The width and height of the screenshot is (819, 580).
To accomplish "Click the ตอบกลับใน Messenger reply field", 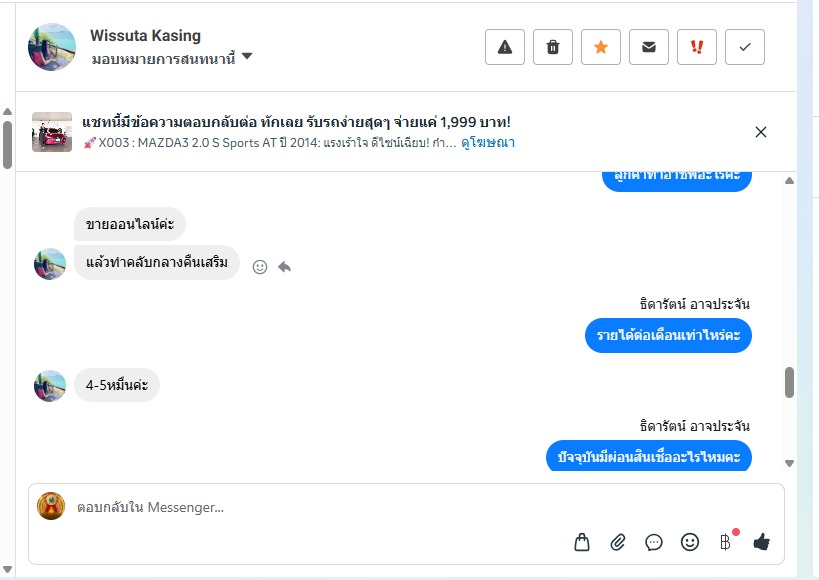I will tap(300, 507).
